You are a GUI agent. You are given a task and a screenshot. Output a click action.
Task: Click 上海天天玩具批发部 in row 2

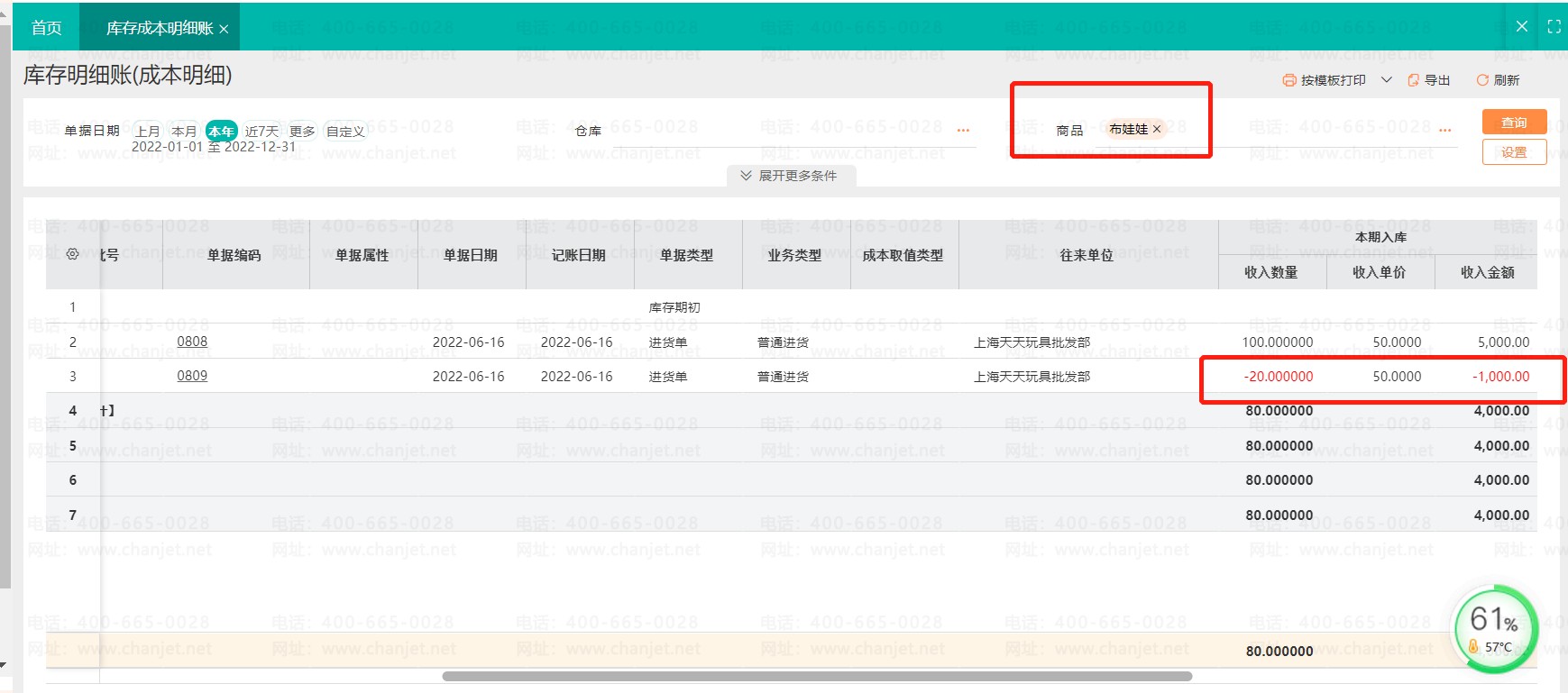(1032, 342)
